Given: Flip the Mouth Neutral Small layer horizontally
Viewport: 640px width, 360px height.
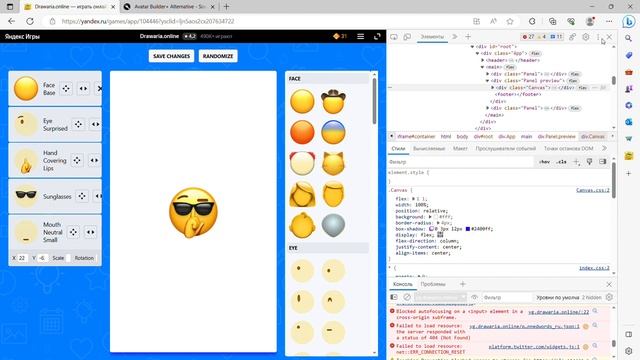Looking at the screenshot, I should pyautogui.click(x=90, y=232).
